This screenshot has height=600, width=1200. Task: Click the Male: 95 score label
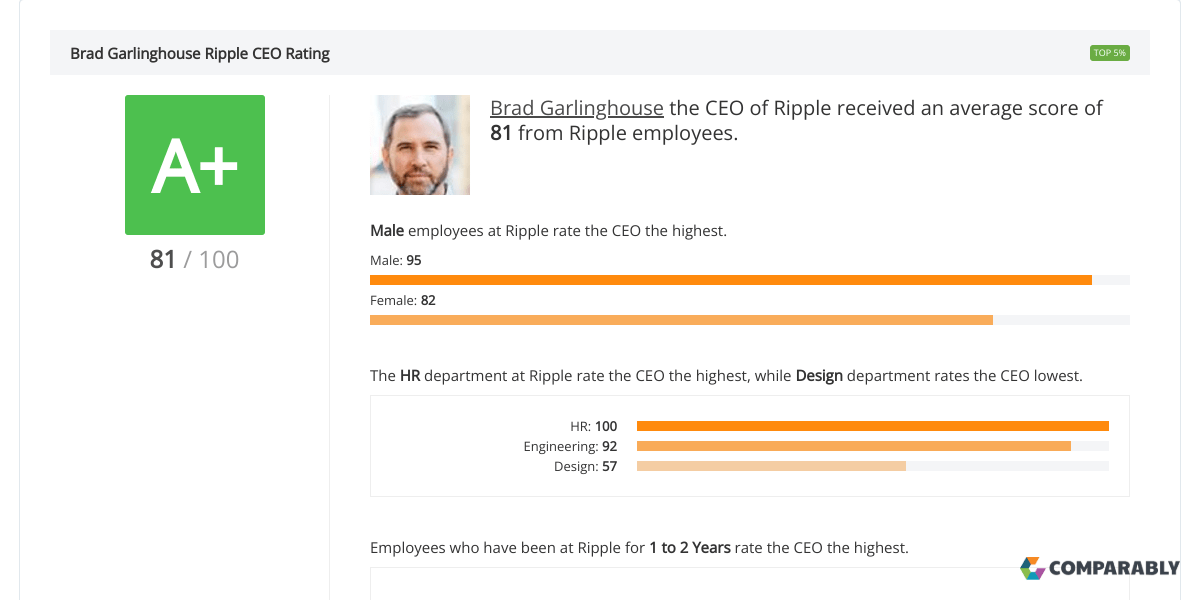pos(395,260)
